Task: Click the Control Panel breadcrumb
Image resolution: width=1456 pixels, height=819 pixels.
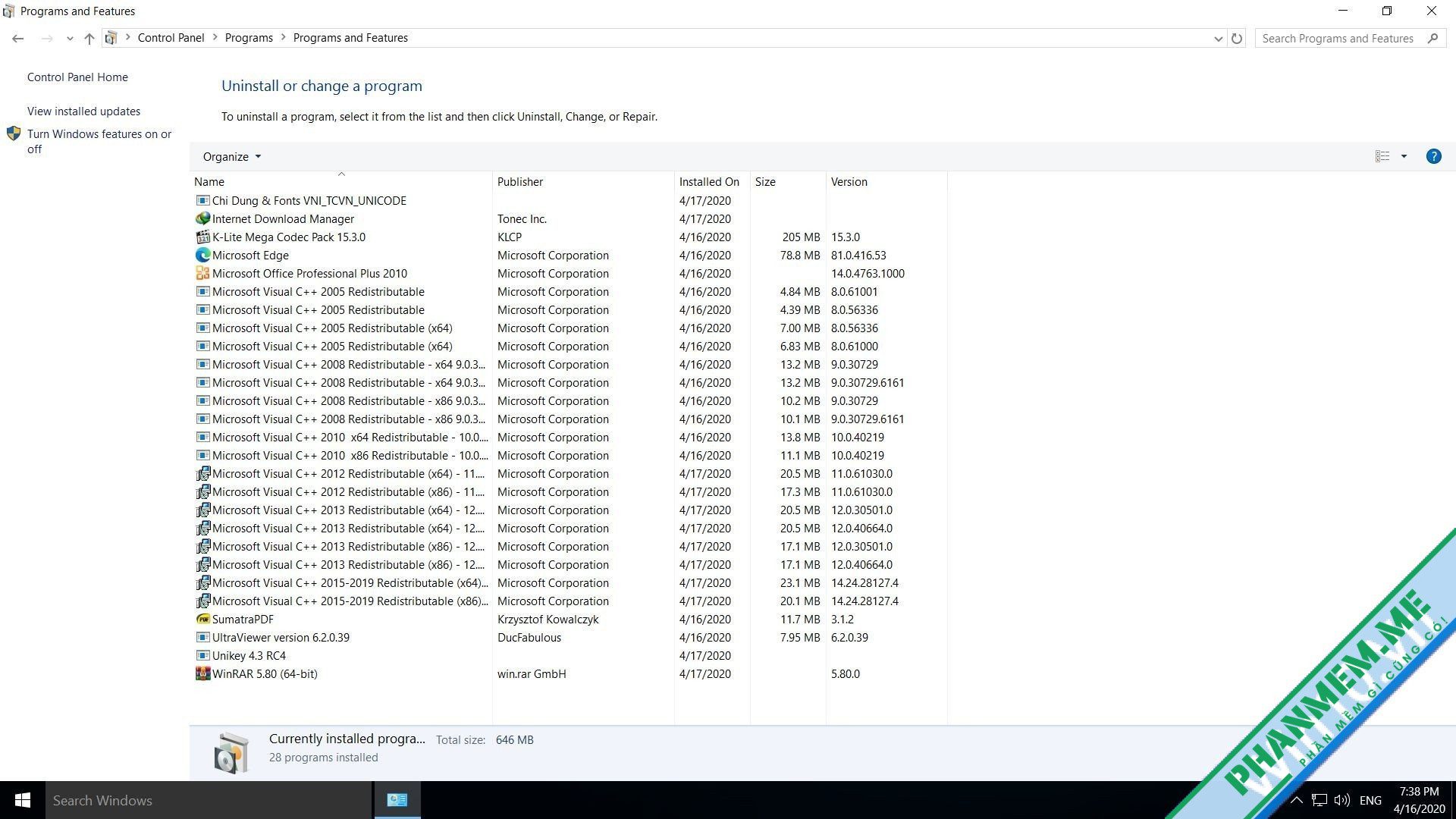Action: coord(171,38)
